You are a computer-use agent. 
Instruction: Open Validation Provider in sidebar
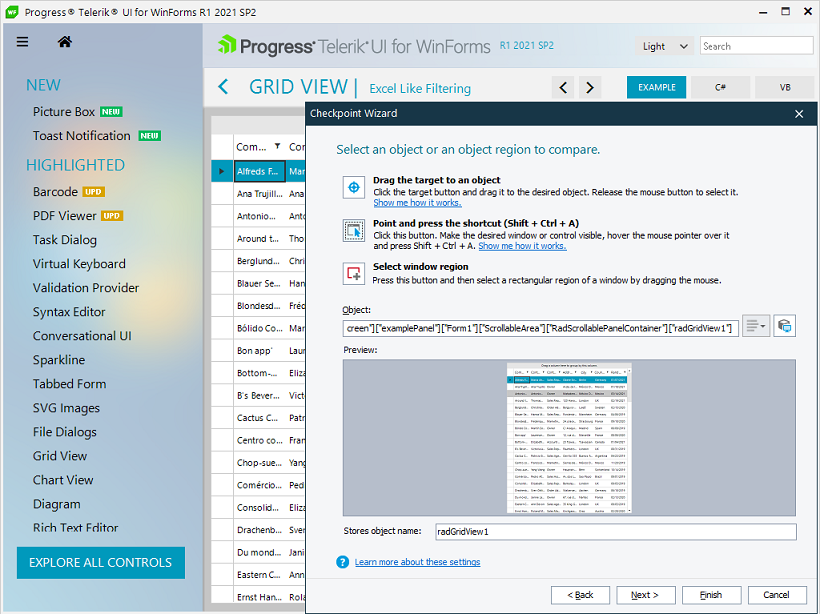(x=86, y=288)
